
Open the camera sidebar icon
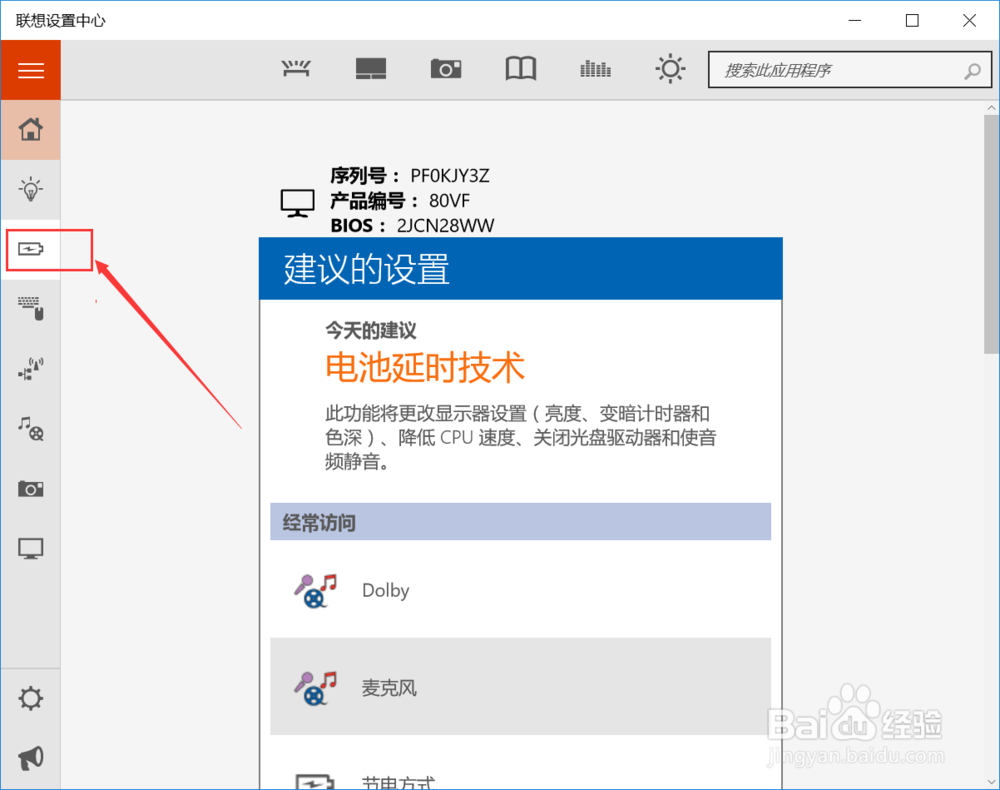click(31, 489)
